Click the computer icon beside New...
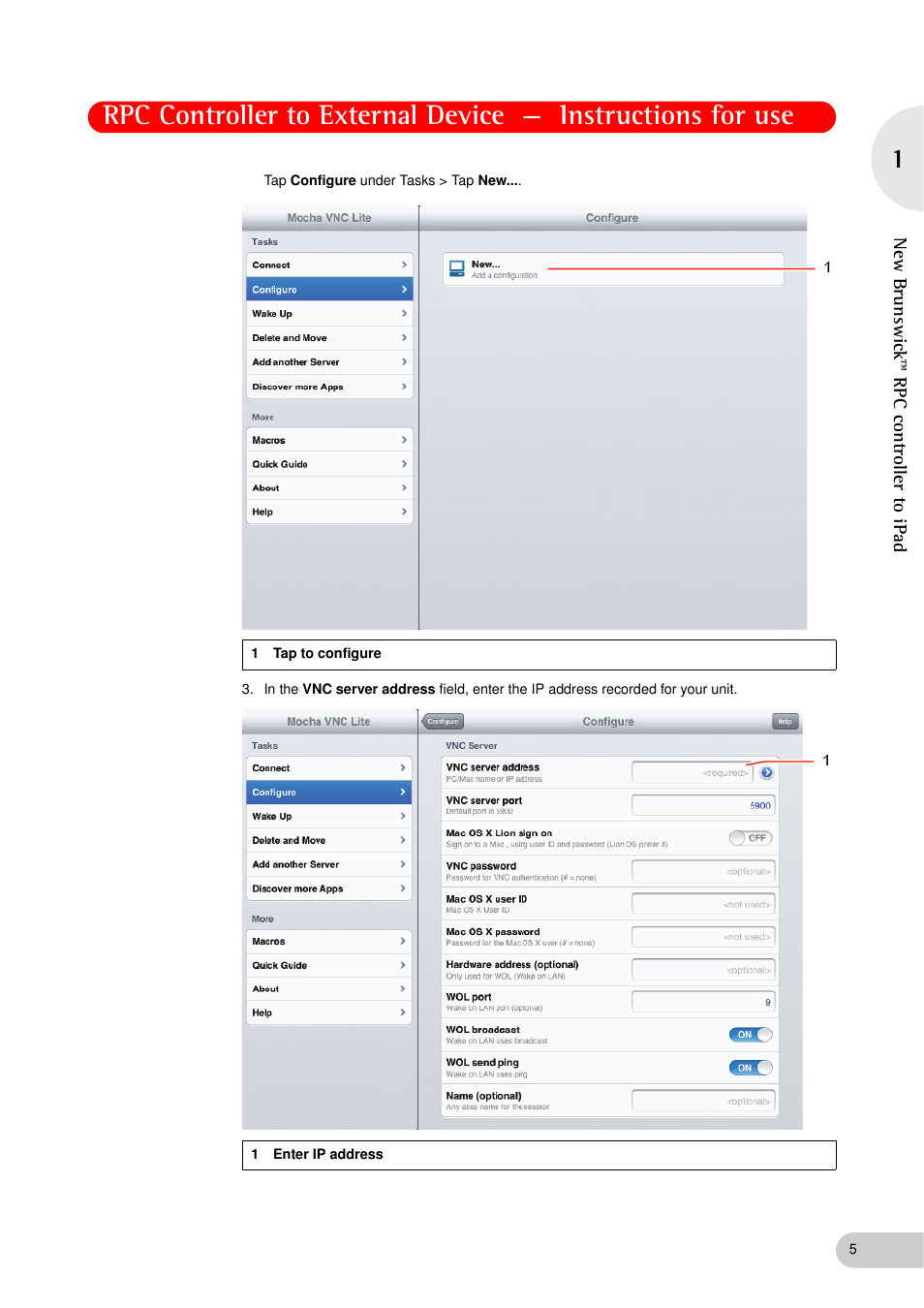Screen dimensions: 924x1308 (456, 269)
